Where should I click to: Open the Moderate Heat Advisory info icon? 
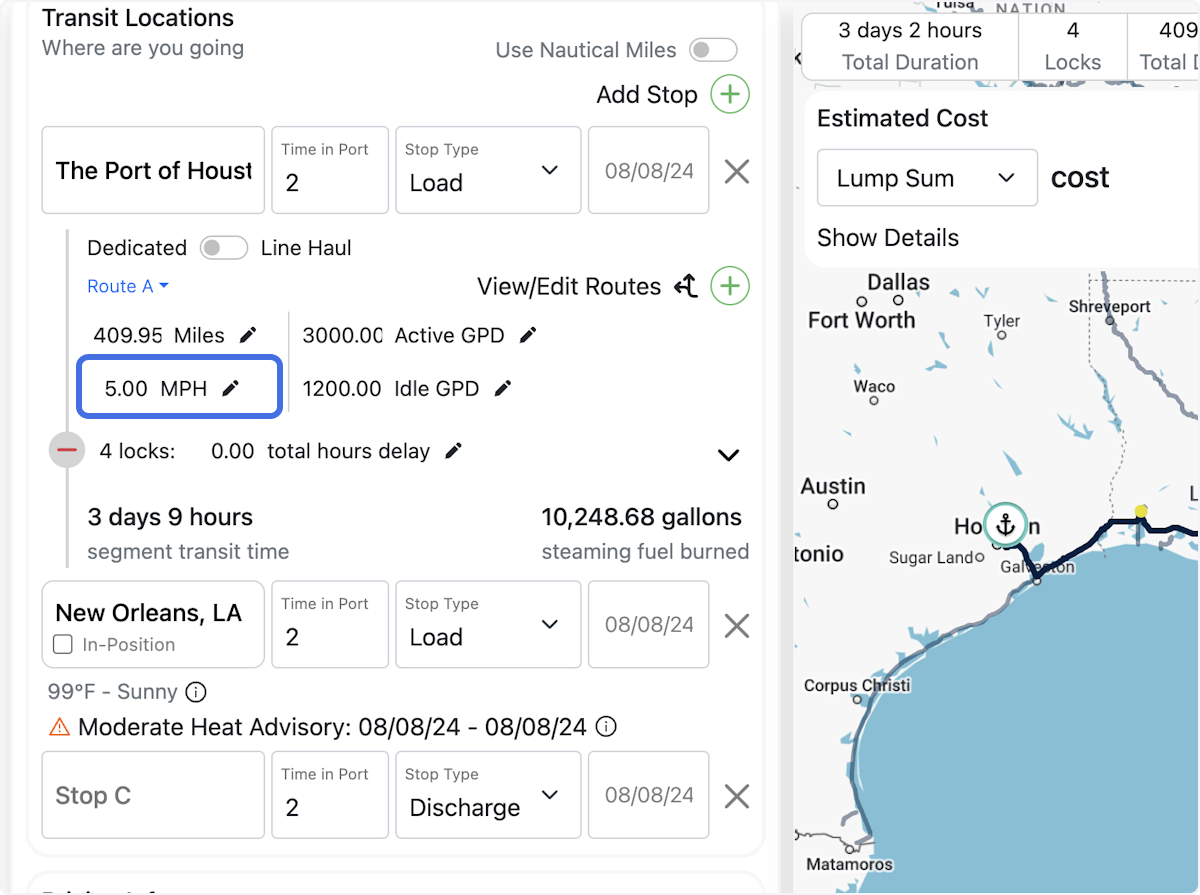tap(606, 727)
